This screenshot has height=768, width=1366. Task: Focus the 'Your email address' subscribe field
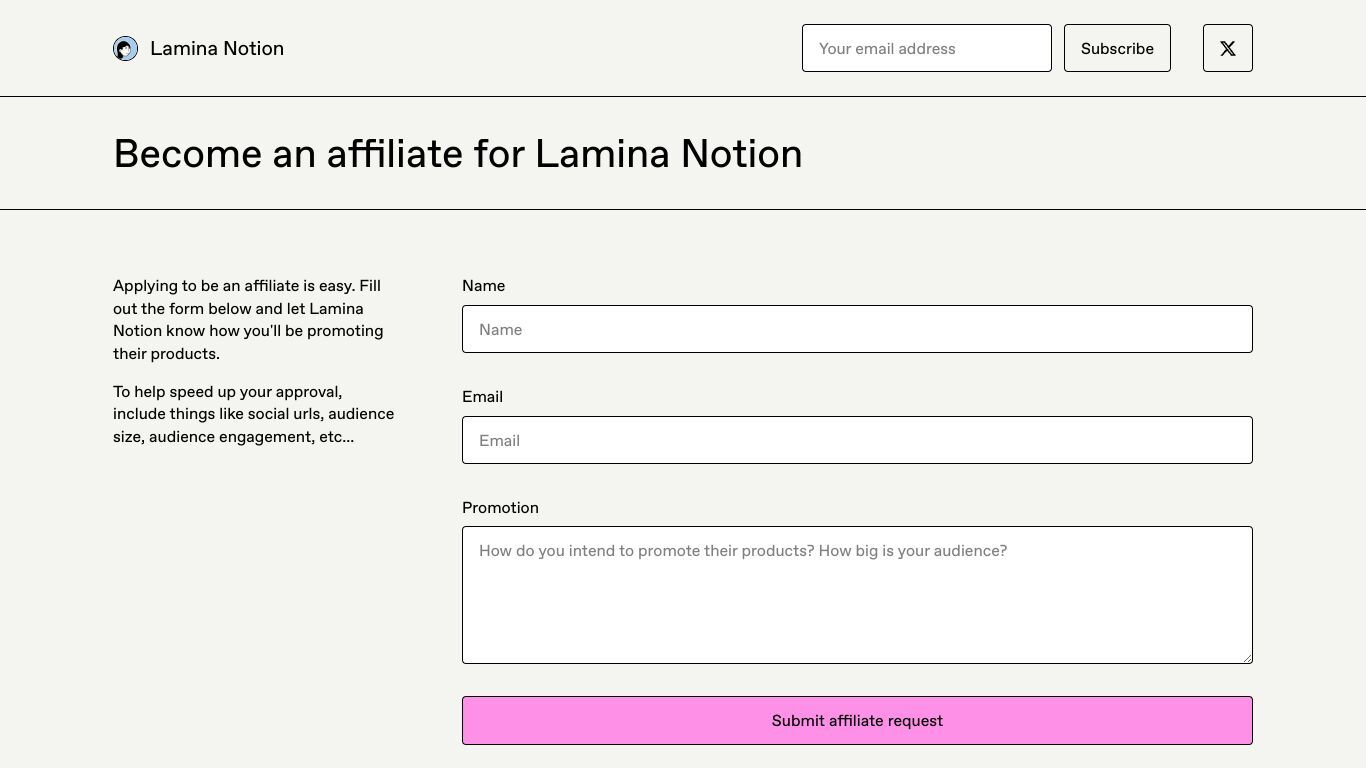(926, 48)
